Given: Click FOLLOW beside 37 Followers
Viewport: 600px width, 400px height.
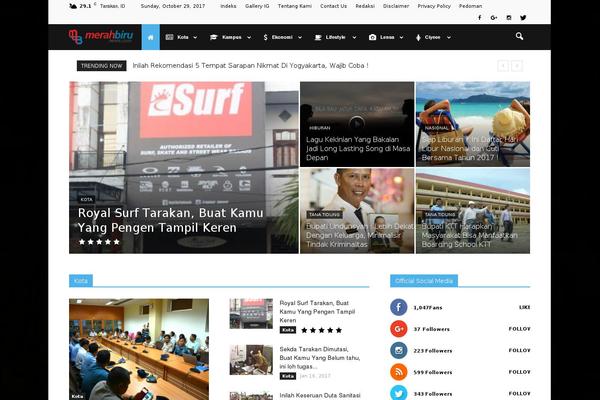Looking at the screenshot, I should (519, 329).
